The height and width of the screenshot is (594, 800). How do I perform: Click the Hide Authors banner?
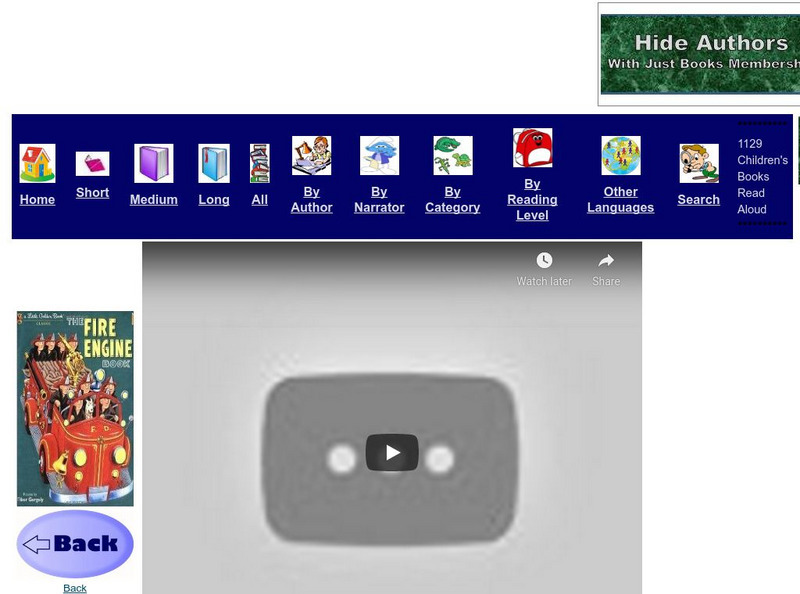[700, 54]
